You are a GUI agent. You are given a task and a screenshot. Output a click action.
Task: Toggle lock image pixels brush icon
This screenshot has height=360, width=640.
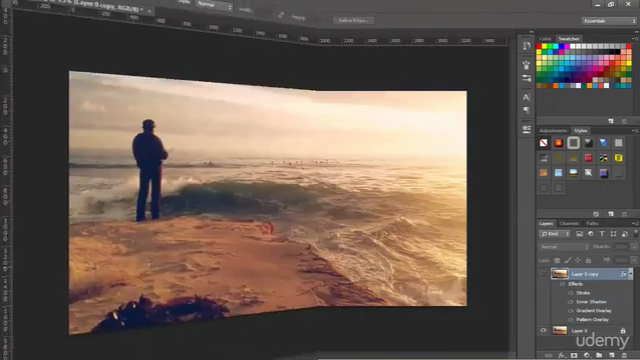568,260
